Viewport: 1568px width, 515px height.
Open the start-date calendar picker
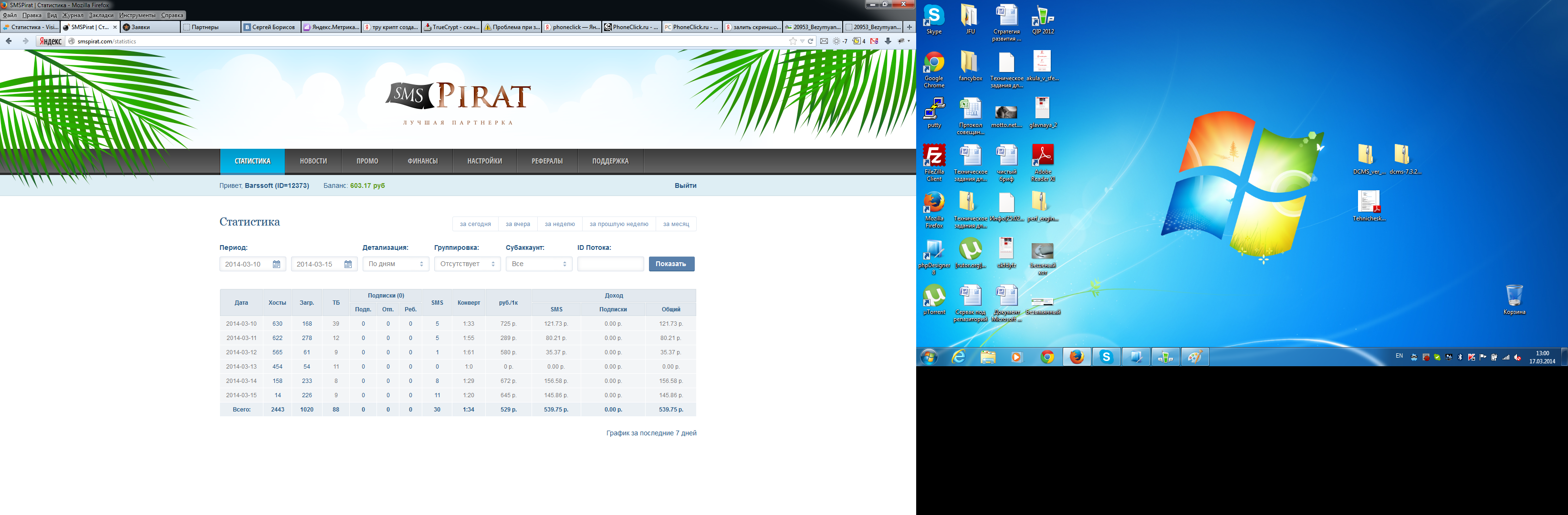click(x=276, y=264)
